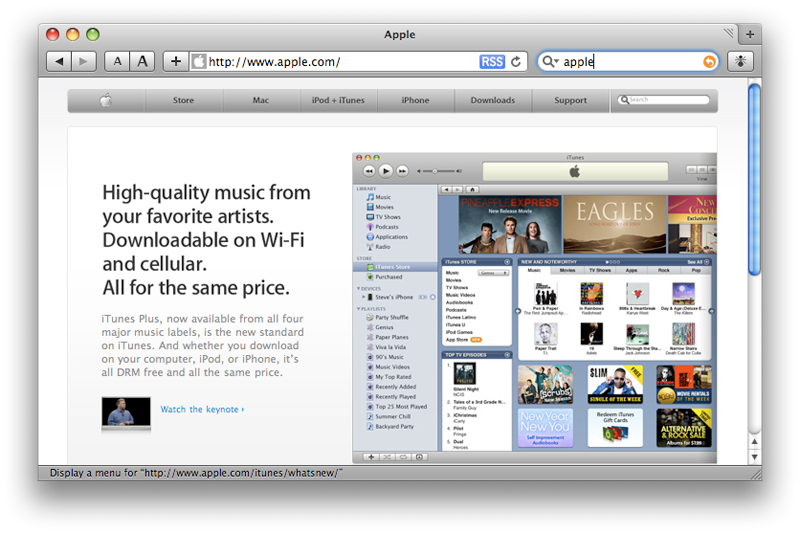The width and height of the screenshot is (800, 533).
Task: Open the Genres dropdown in iTunes Store panel
Action: pos(493,273)
